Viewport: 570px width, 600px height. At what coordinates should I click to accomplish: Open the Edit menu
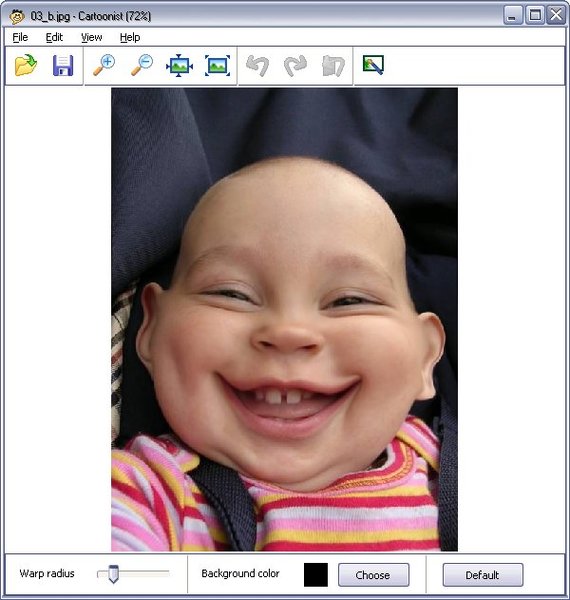pos(54,38)
